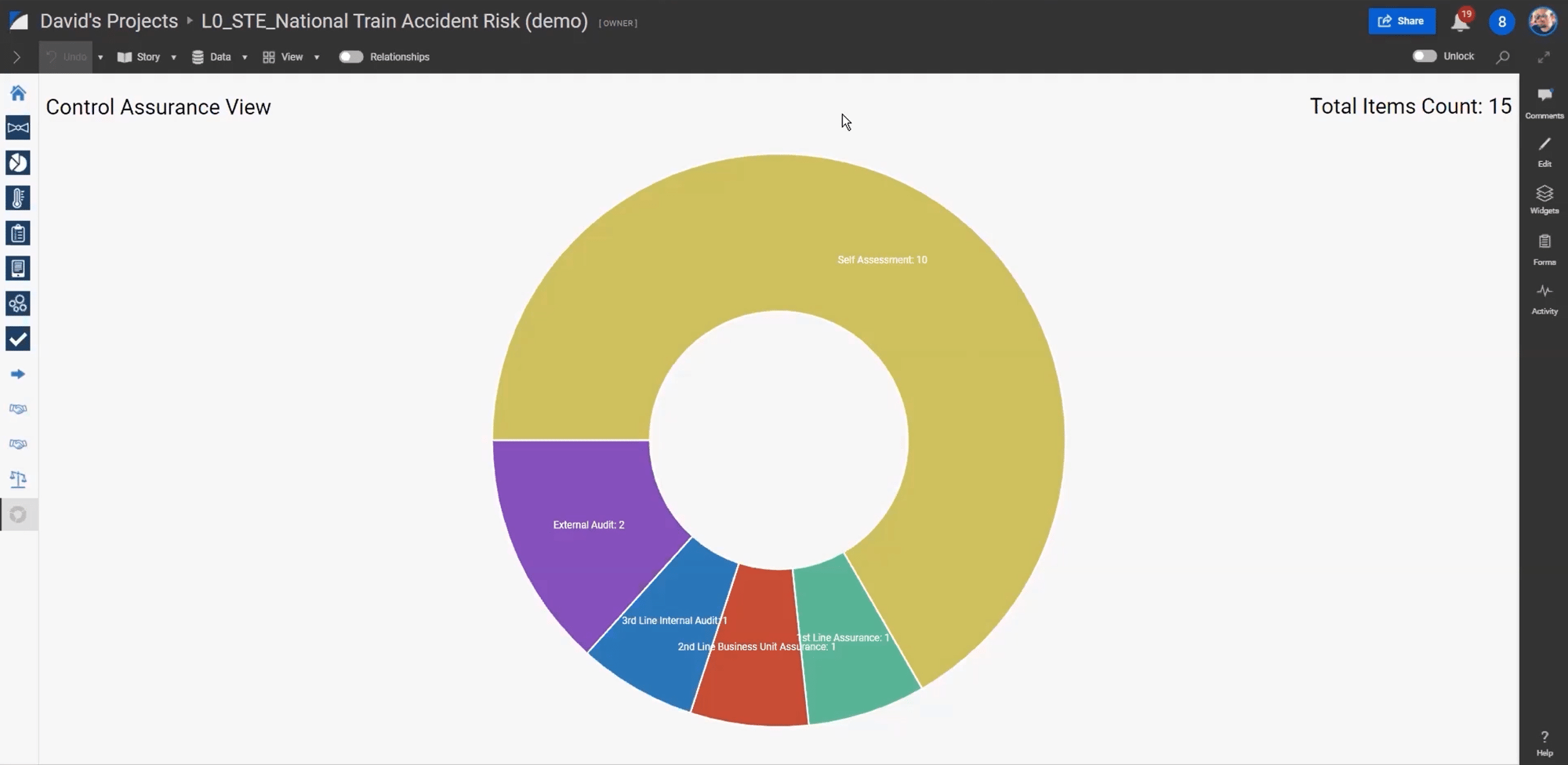This screenshot has width=1568, height=765.
Task: Open the Widgets panel
Action: tap(1543, 198)
